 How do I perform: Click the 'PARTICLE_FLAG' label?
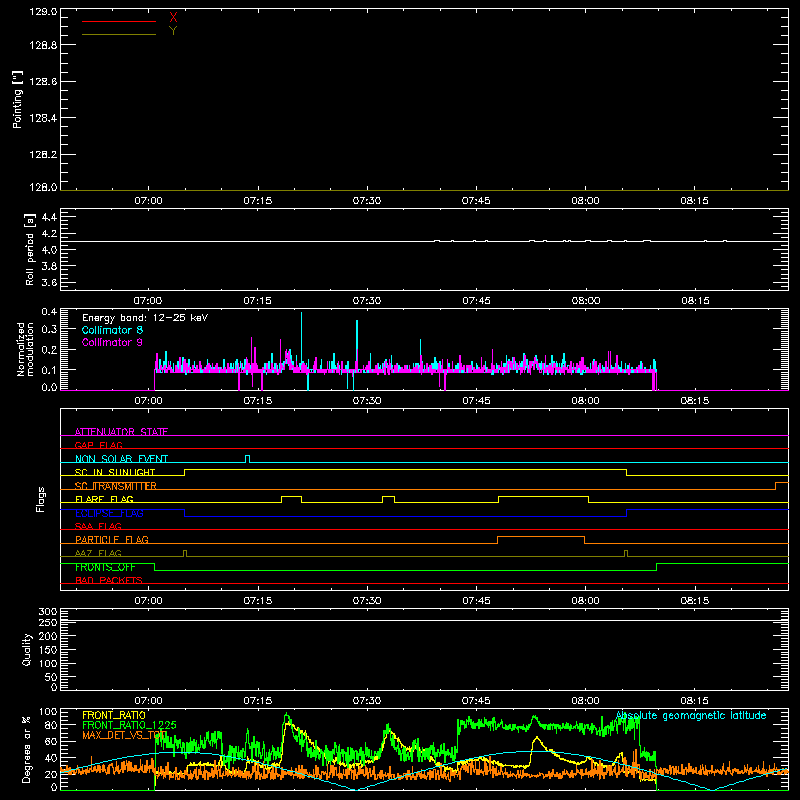click(x=112, y=539)
